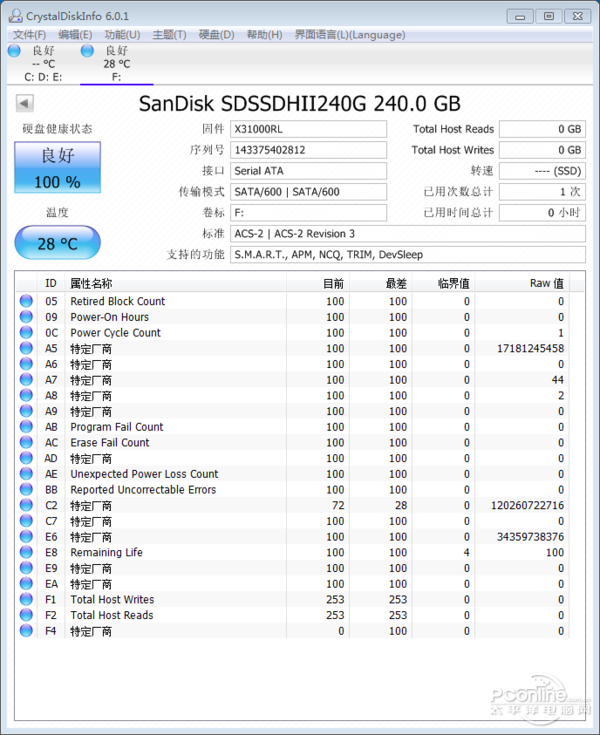Screen dimensions: 600x735
Task: Click status orb for Retired Block Count
Action: (x=26, y=301)
